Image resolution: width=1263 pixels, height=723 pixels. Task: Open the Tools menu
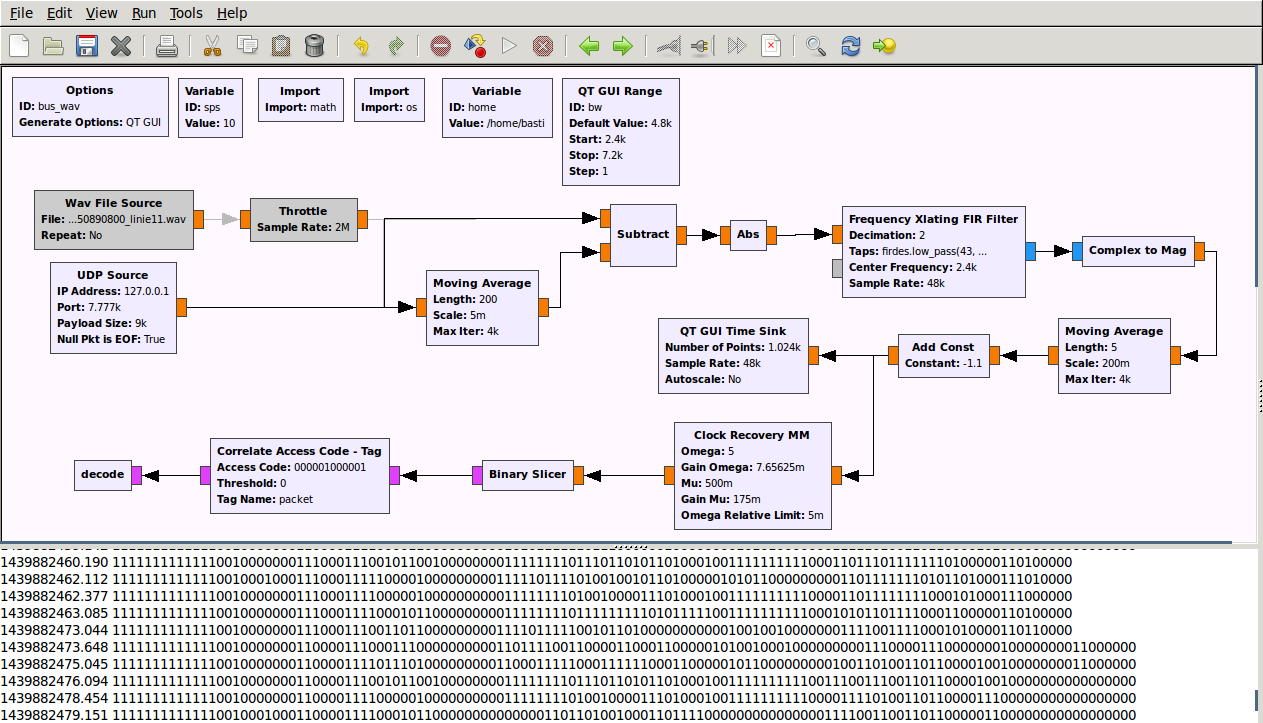coord(186,13)
